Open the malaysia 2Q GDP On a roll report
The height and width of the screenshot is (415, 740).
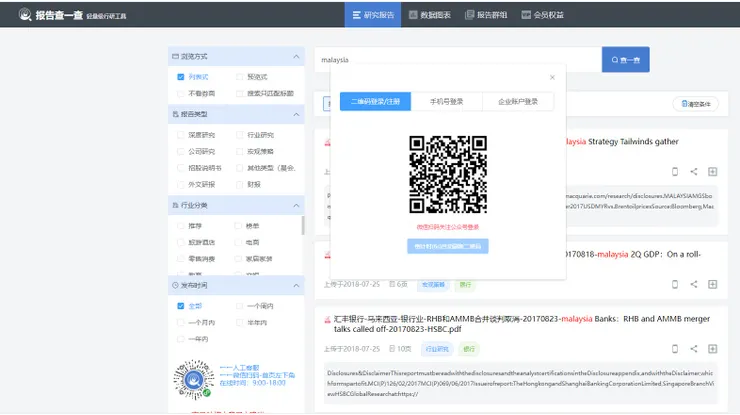(633, 254)
